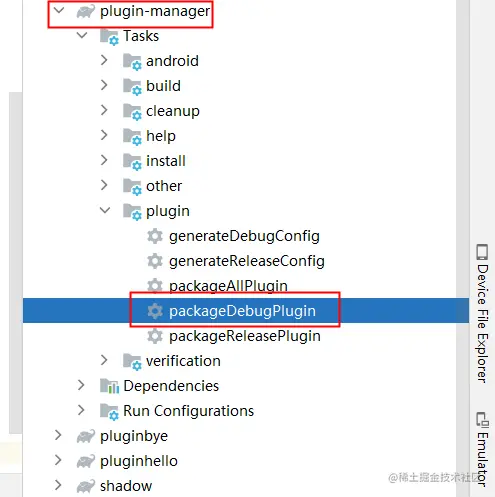Select the build task group label
495x497 pixels.
[163, 86]
